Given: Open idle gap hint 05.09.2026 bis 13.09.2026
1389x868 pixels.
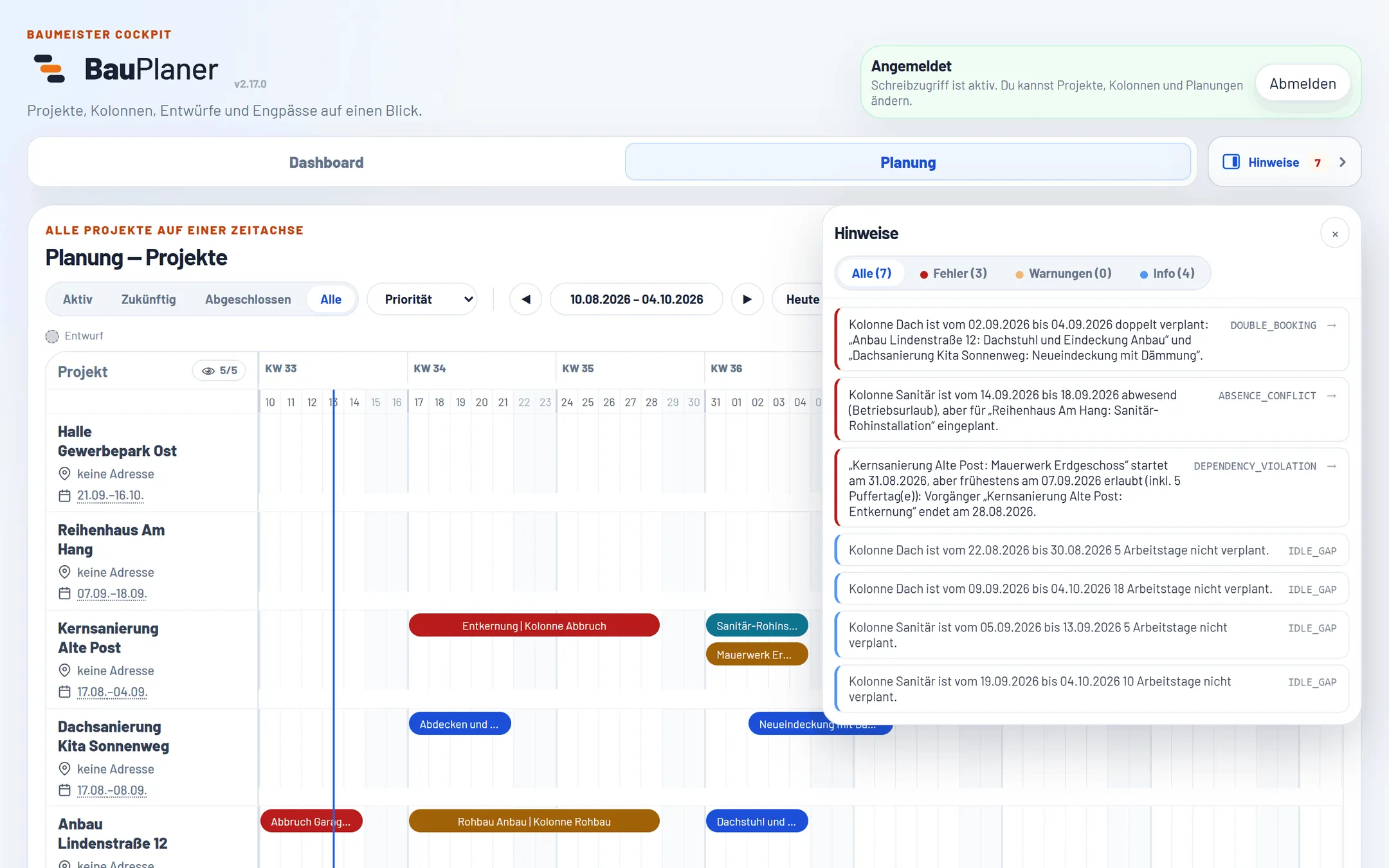Looking at the screenshot, I should pos(1092,635).
